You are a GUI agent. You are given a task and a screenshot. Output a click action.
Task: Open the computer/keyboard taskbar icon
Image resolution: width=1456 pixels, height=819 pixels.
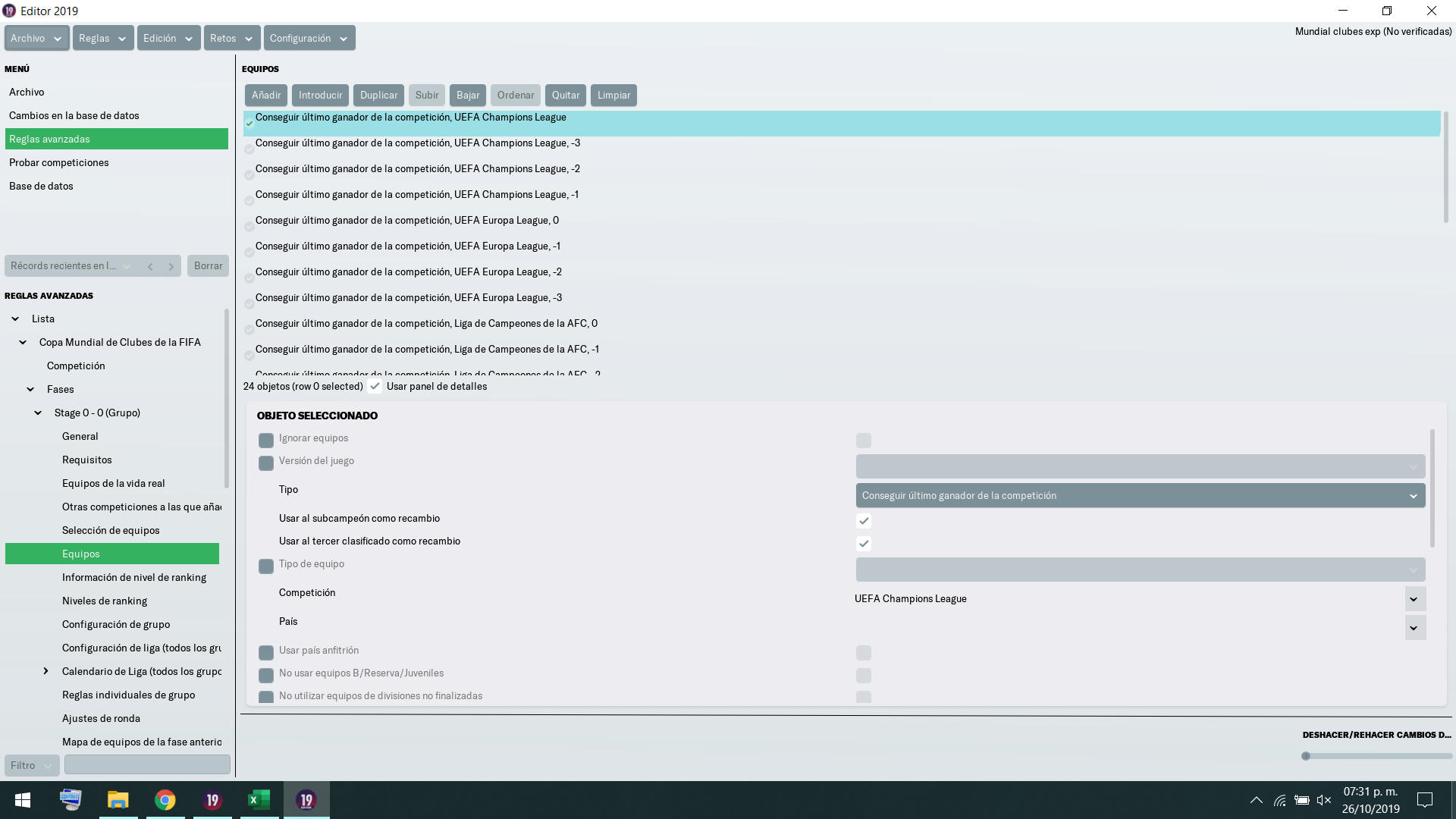(x=71, y=800)
